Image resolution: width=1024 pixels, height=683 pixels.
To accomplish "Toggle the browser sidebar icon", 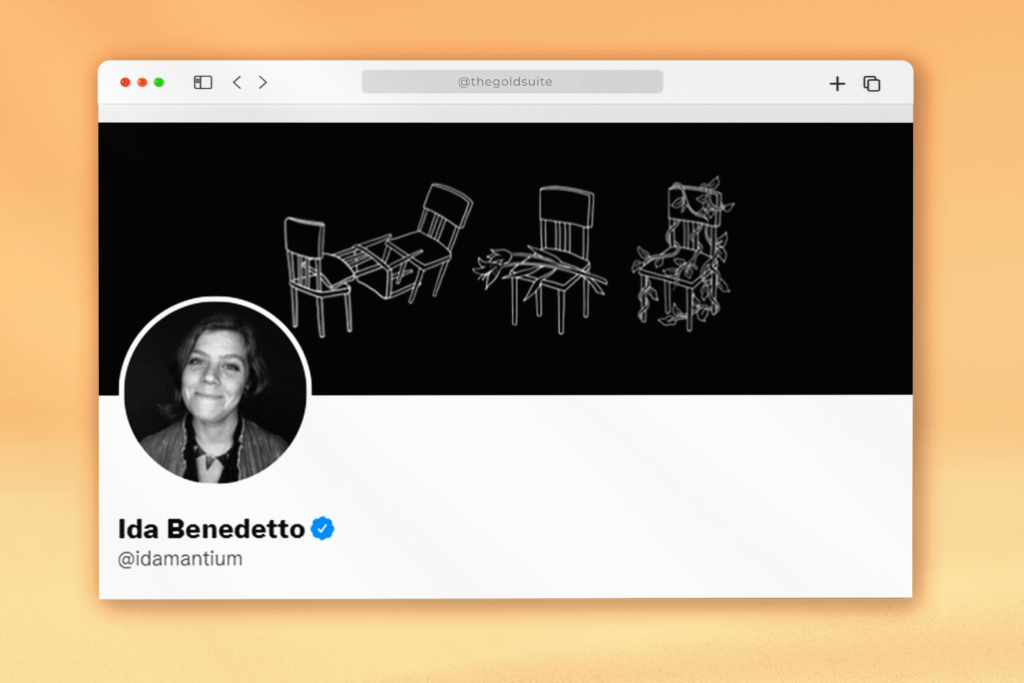I will coord(203,82).
